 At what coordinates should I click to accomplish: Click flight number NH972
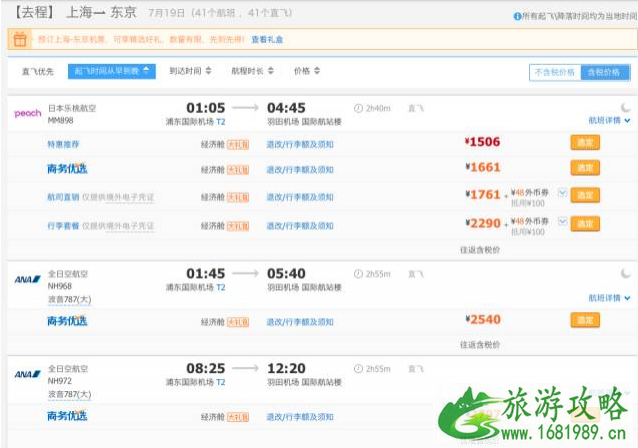(x=59, y=381)
